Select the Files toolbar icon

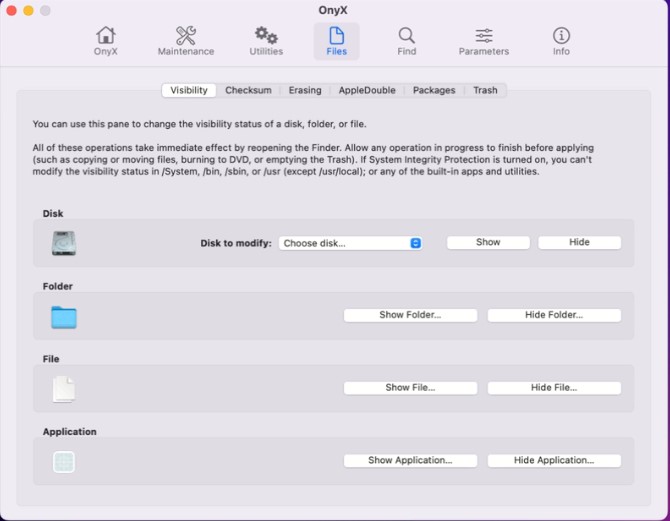[x=336, y=41]
